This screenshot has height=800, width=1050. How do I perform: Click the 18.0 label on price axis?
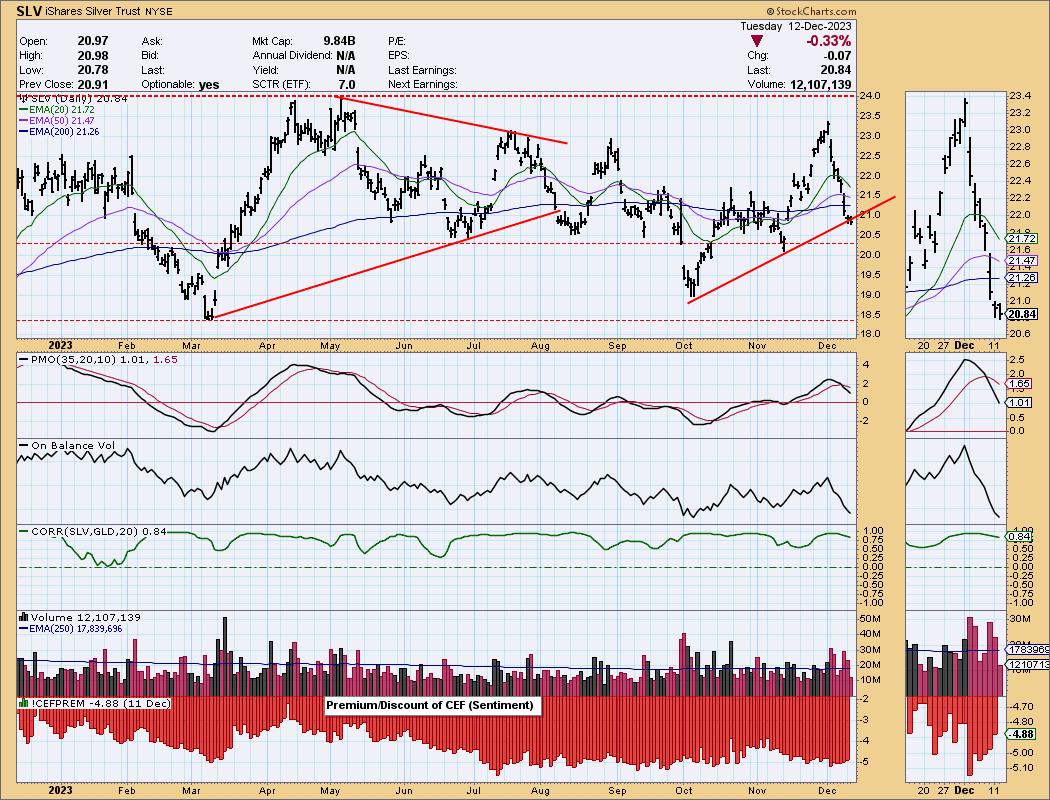[869, 333]
